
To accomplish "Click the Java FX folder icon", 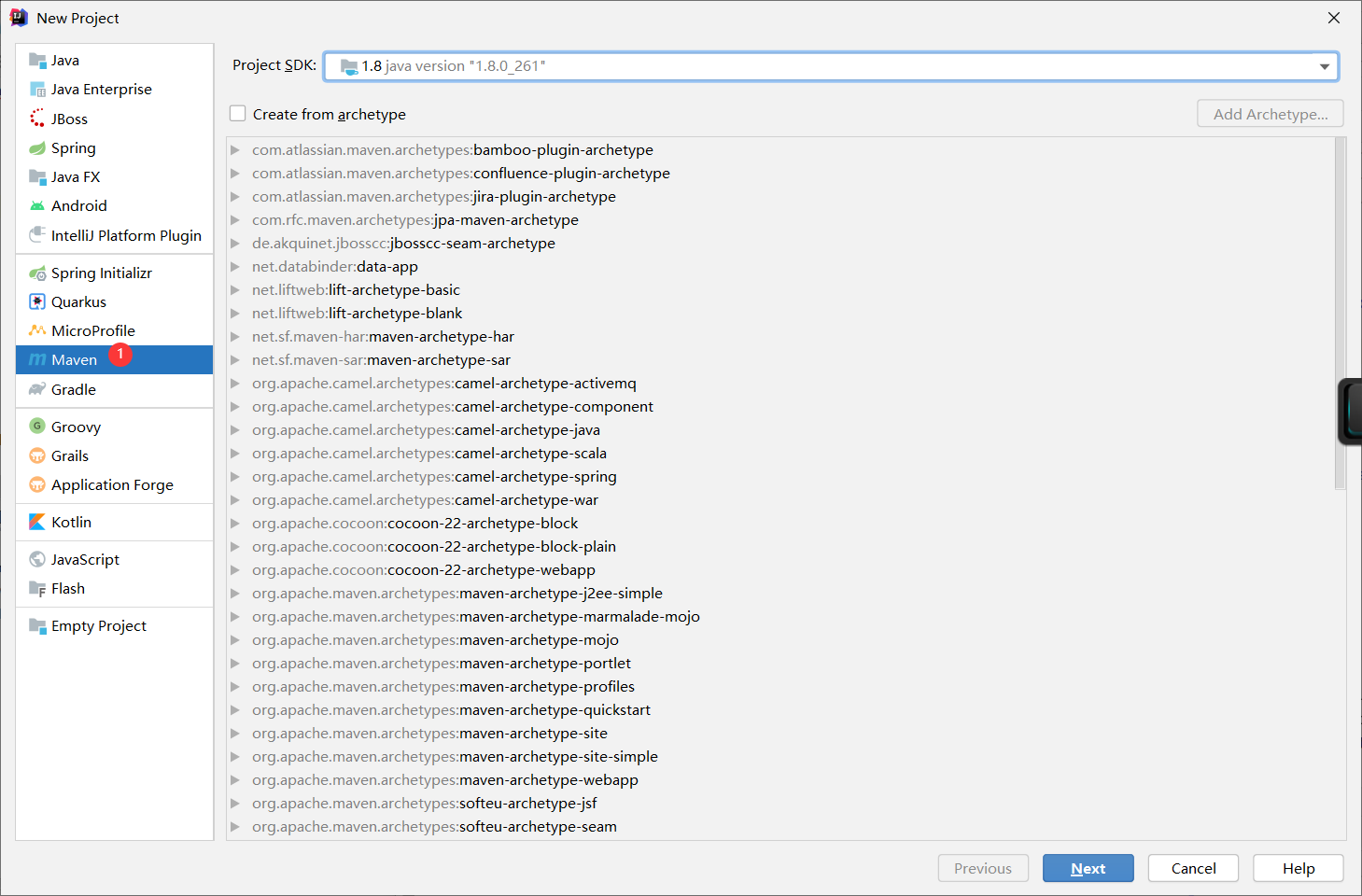I will pyautogui.click(x=37, y=176).
